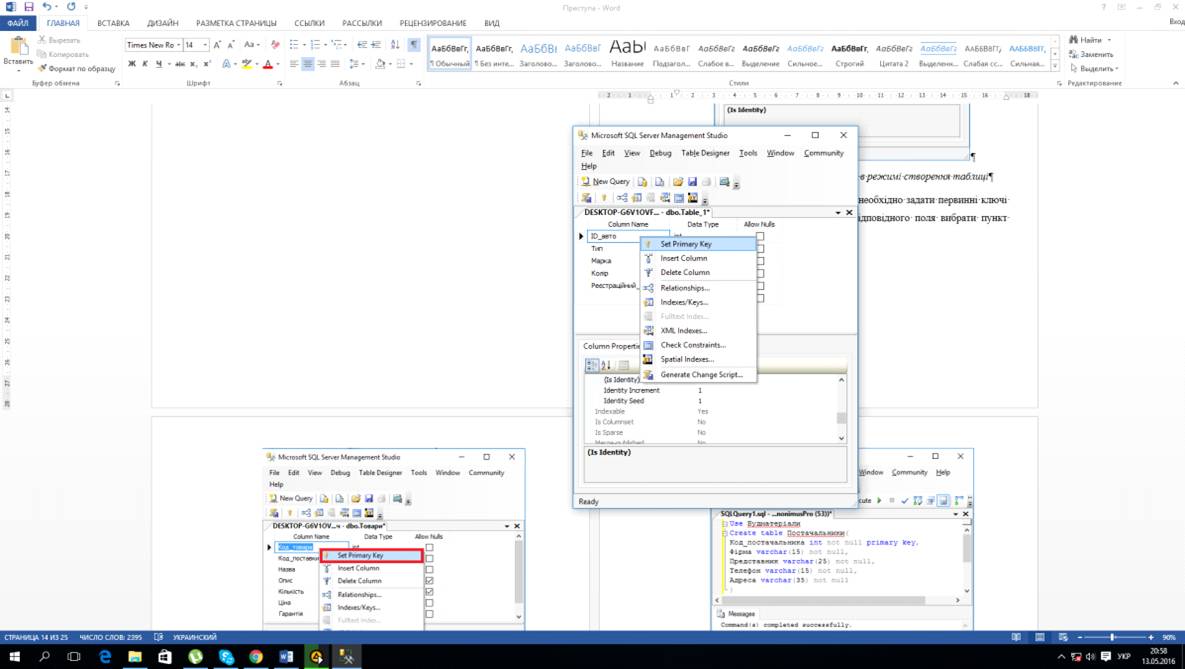1185x669 pixels.
Task: Apply center paragraph alignment
Action: (x=308, y=64)
